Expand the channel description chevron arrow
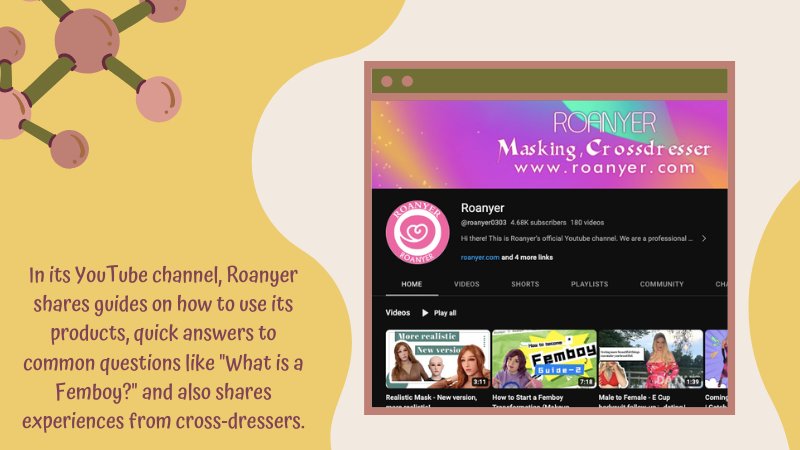The image size is (800, 450). coord(704,239)
